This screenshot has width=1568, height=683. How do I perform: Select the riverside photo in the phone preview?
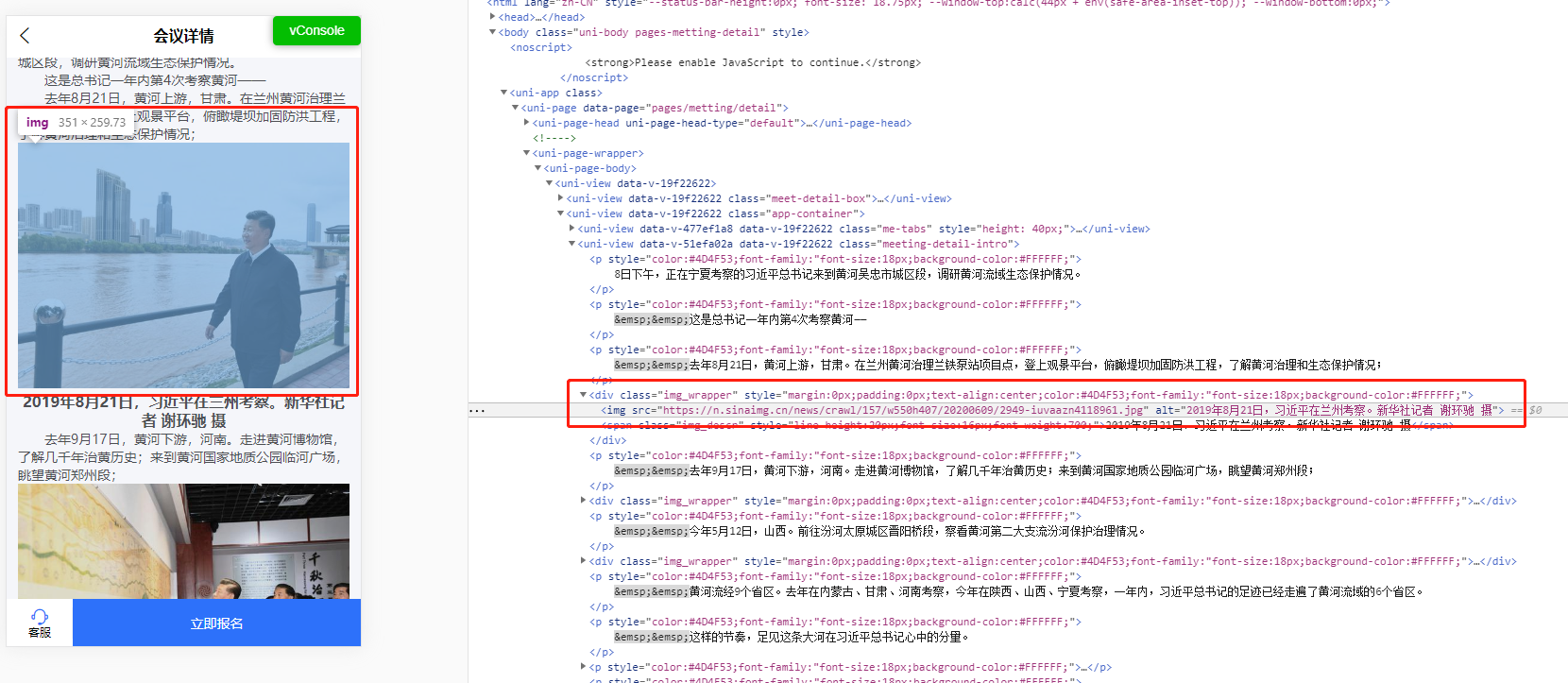point(183,265)
